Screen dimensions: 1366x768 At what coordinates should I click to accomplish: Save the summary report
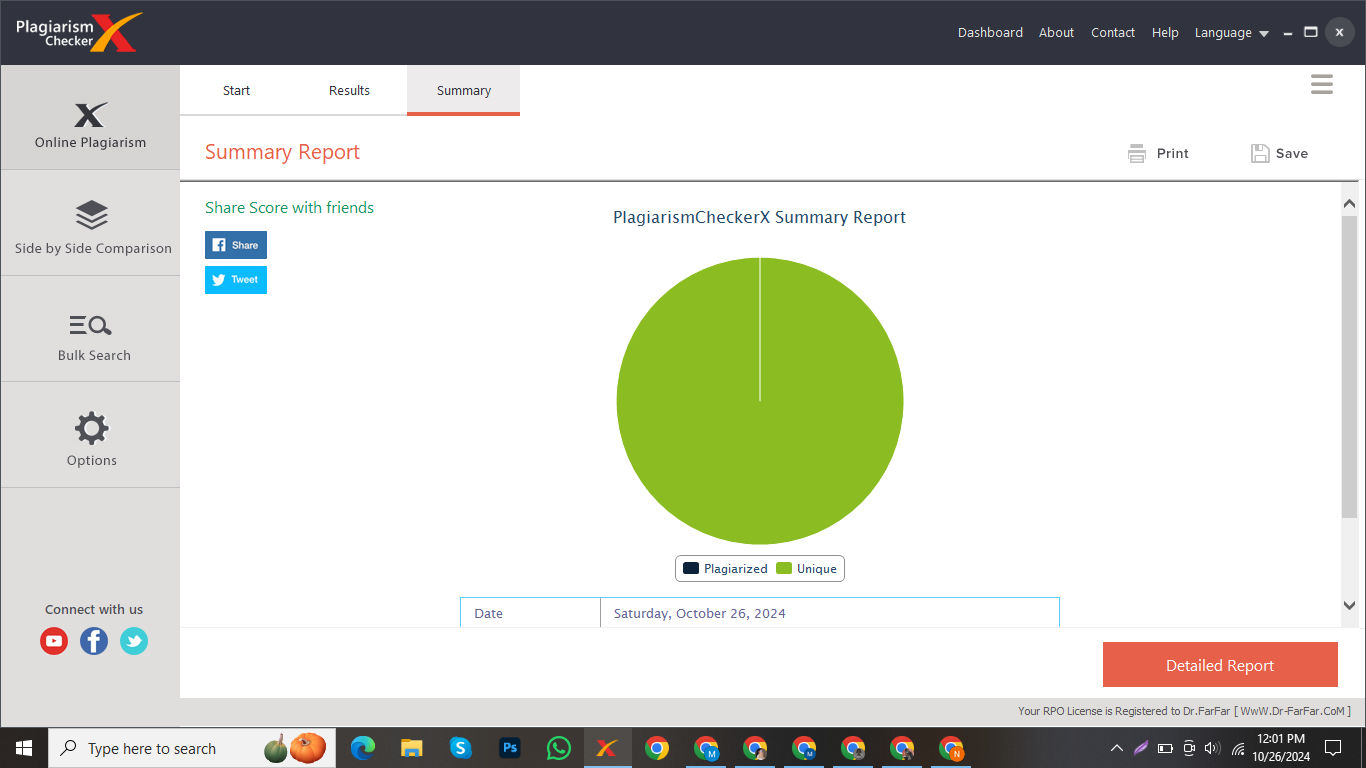(1279, 153)
